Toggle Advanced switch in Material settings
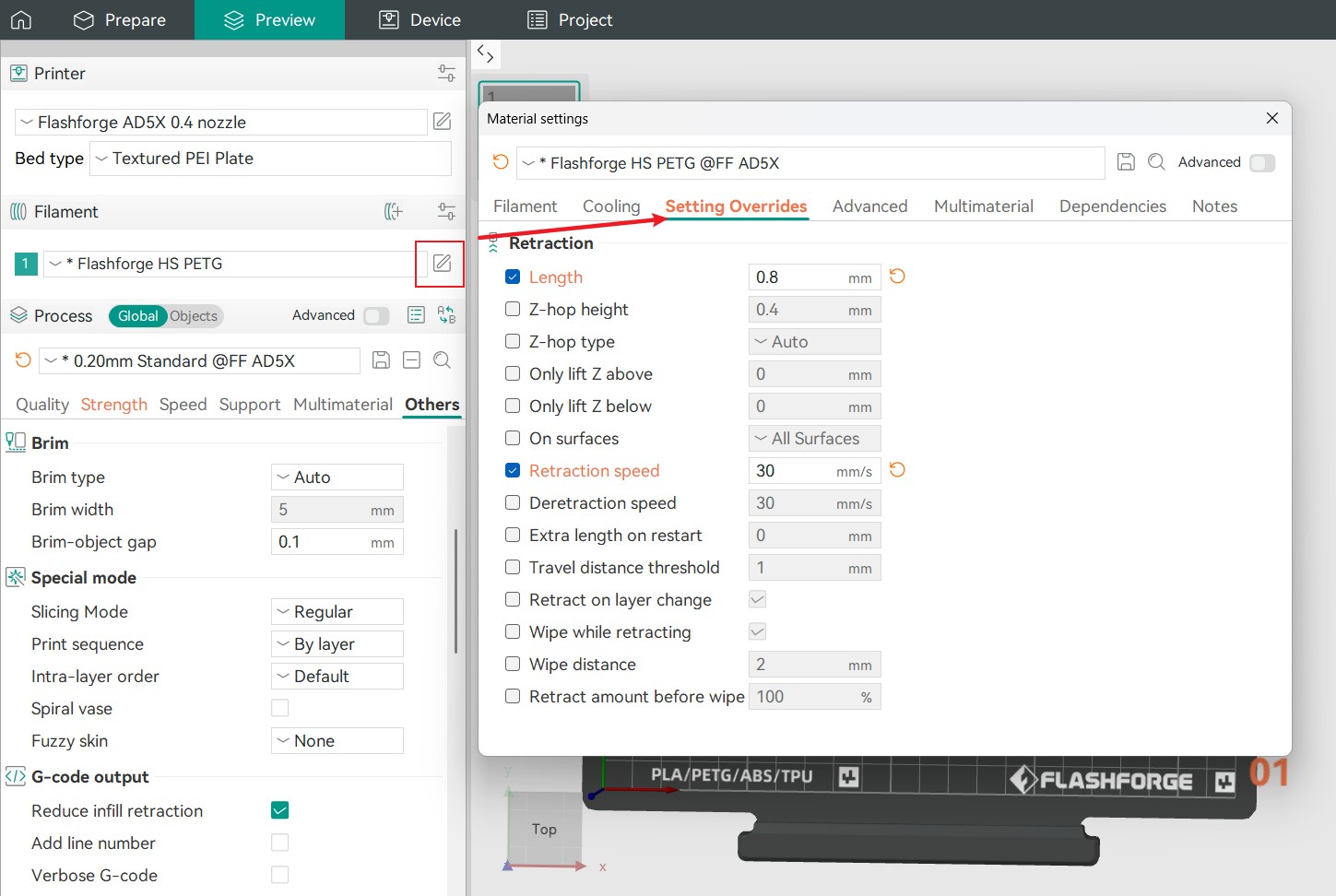The height and width of the screenshot is (896, 1336). pos(1261,163)
